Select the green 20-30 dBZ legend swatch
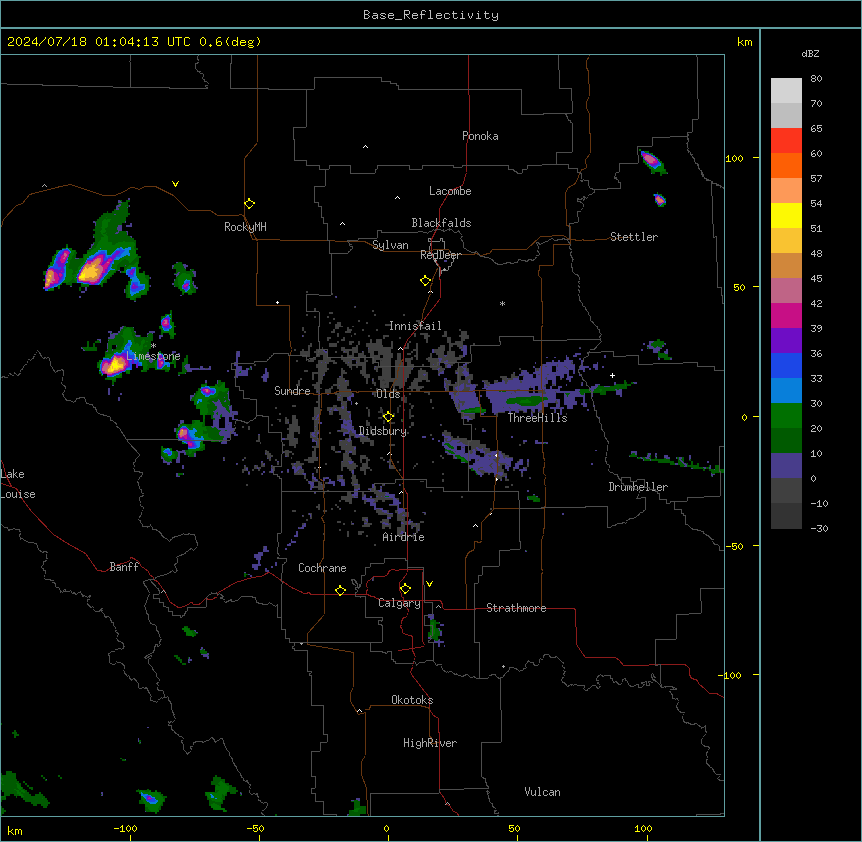The width and height of the screenshot is (862, 842). point(786,416)
